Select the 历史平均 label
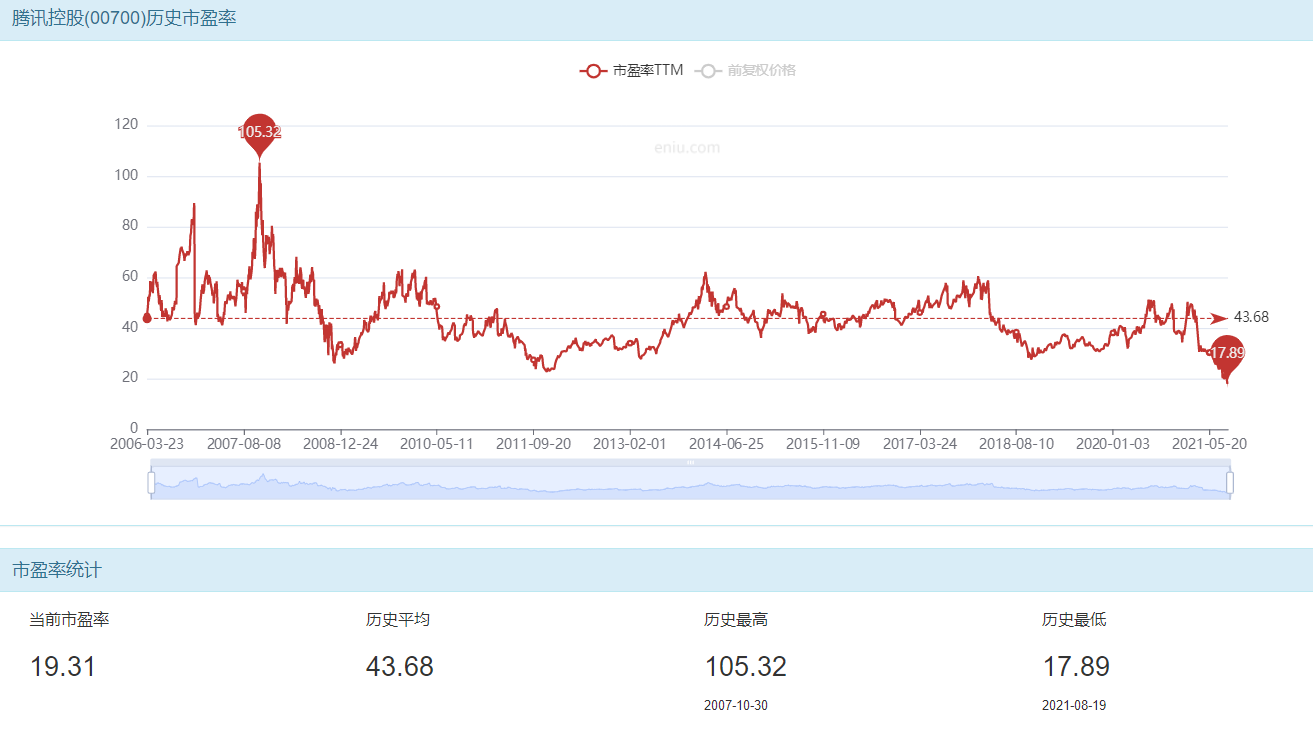The width and height of the screenshot is (1313, 729). [x=398, y=620]
